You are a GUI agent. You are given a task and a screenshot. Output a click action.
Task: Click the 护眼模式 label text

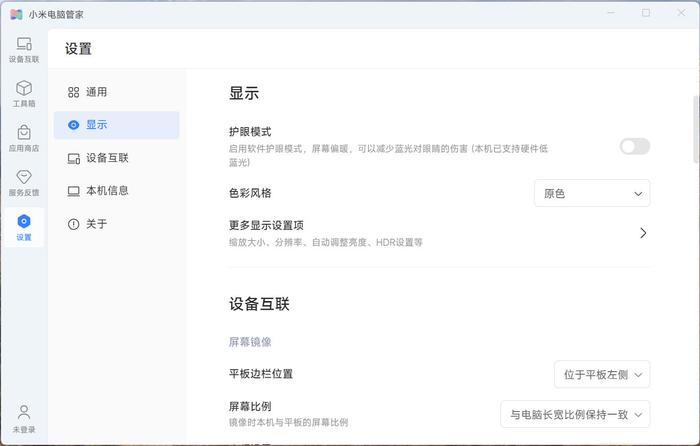250,132
